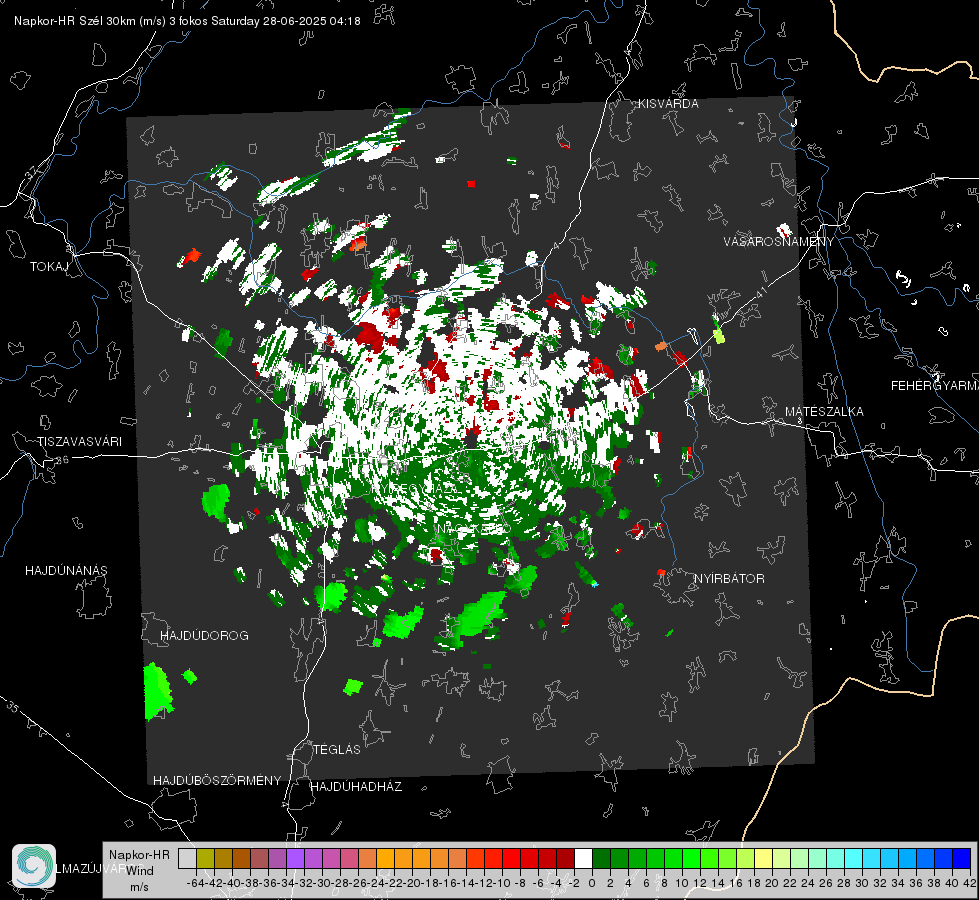Click the Wind label in legend
Image resolution: width=979 pixels, height=900 pixels.
pyautogui.click(x=140, y=871)
